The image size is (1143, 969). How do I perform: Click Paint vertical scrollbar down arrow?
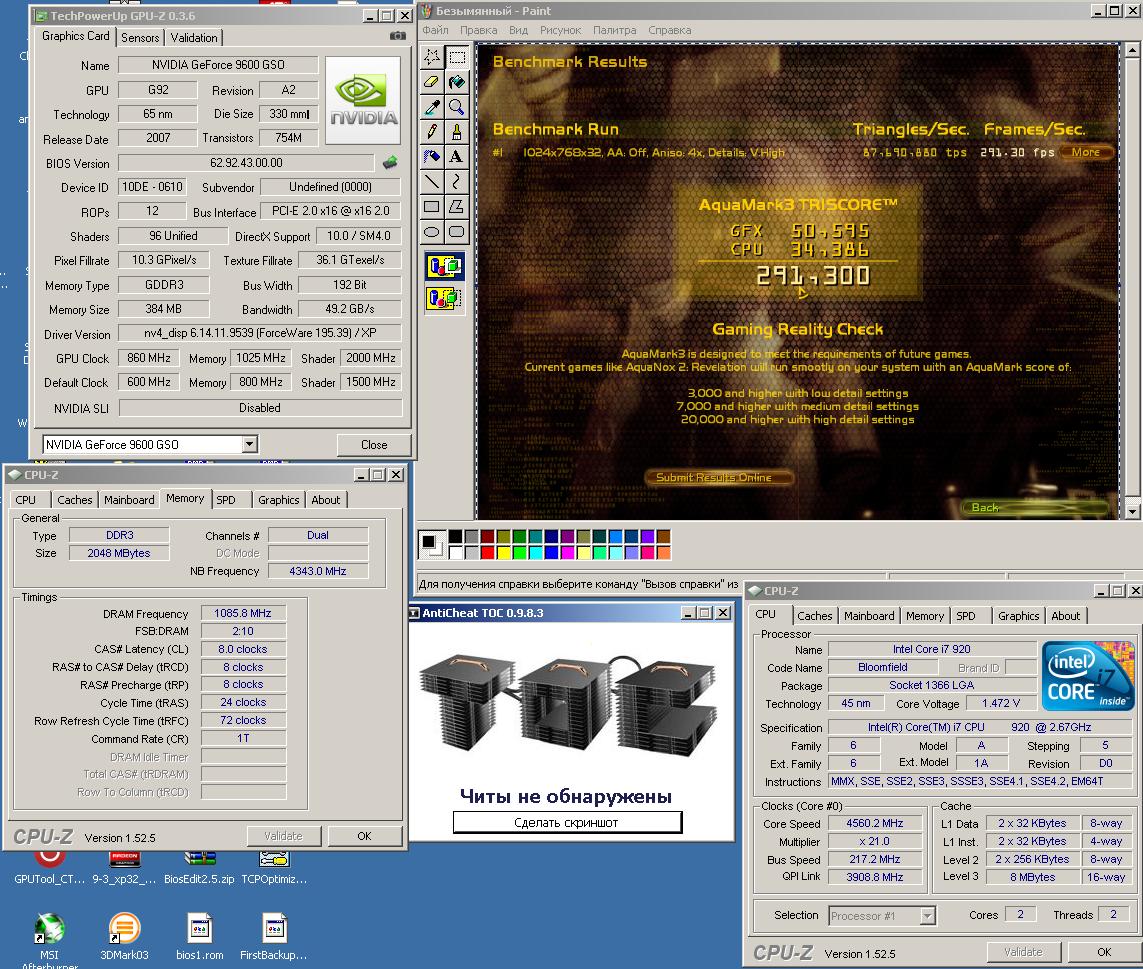(1132, 512)
